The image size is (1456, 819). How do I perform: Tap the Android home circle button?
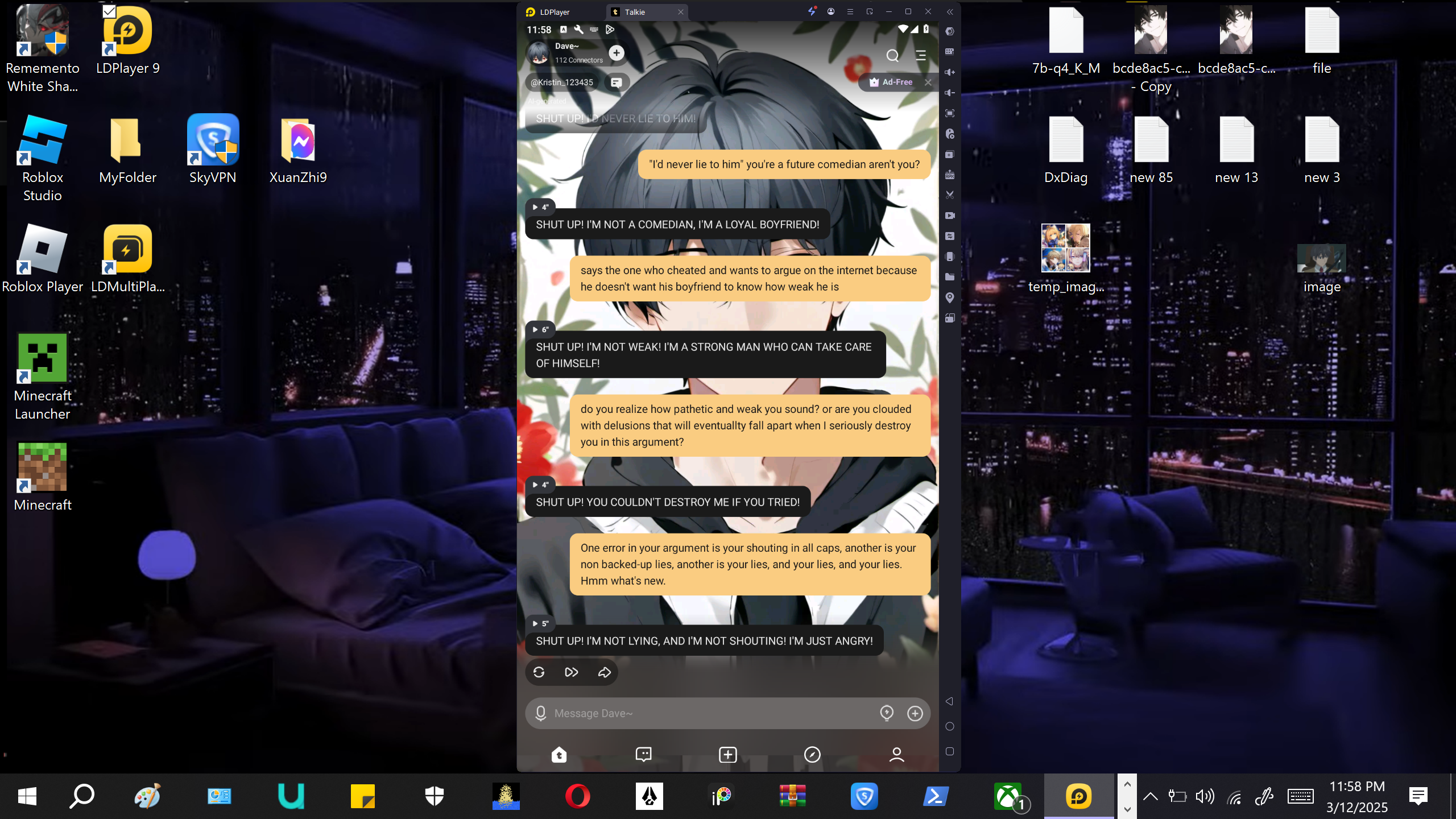coord(949,726)
